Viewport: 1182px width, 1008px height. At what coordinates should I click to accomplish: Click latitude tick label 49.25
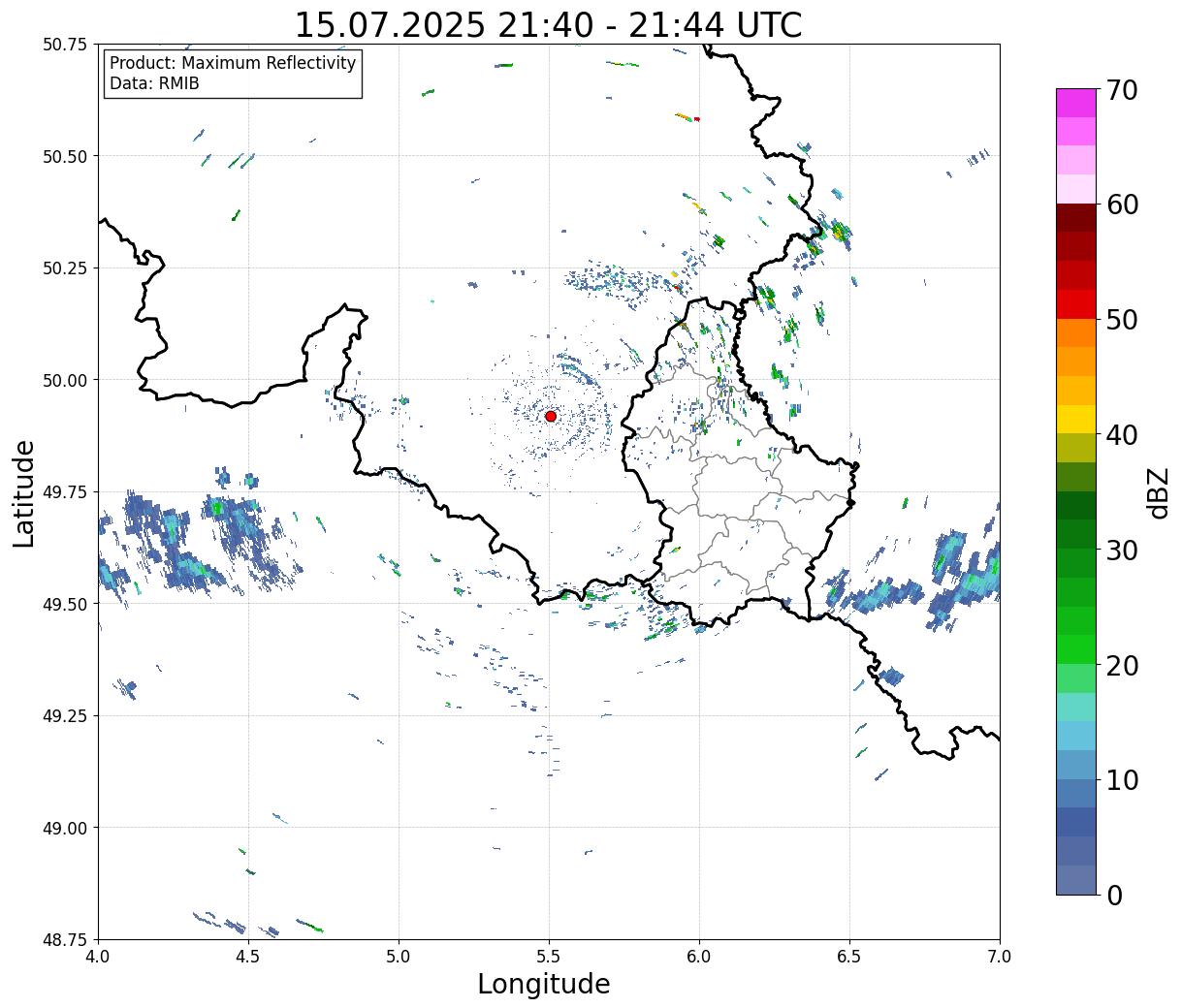[x=64, y=715]
